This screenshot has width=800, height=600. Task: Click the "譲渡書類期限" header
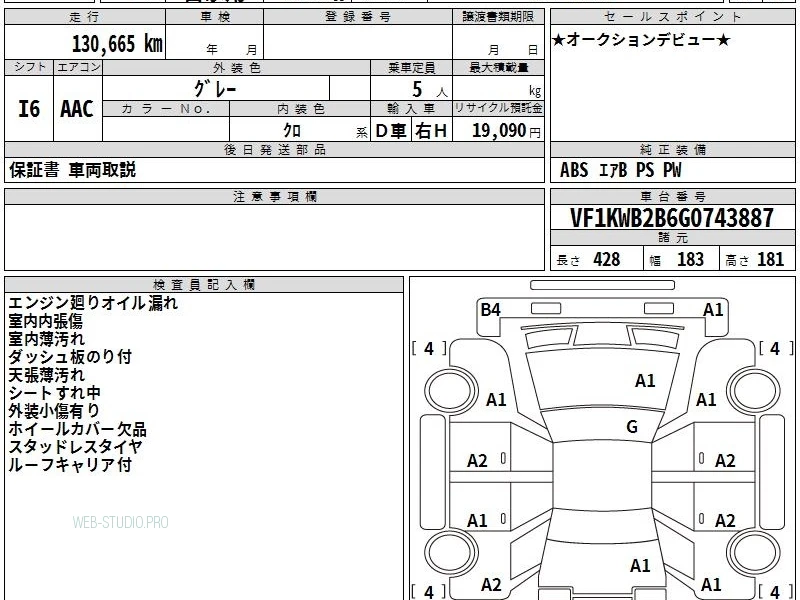tap(498, 17)
